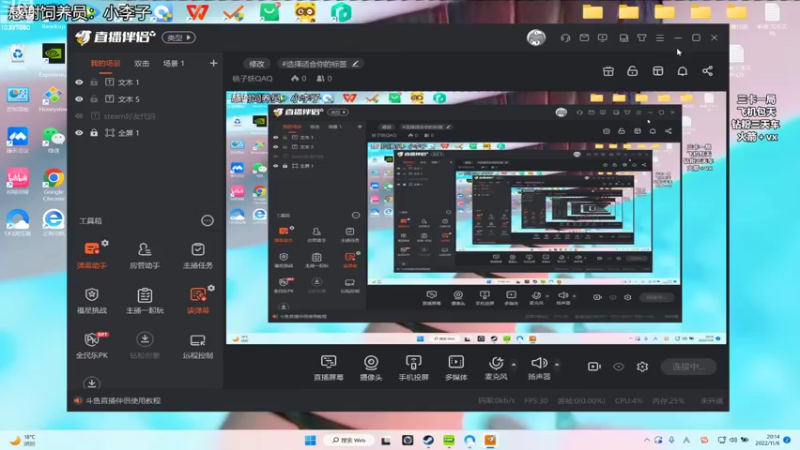Open the mail messages icon
800x450 pixels.
click(584, 38)
